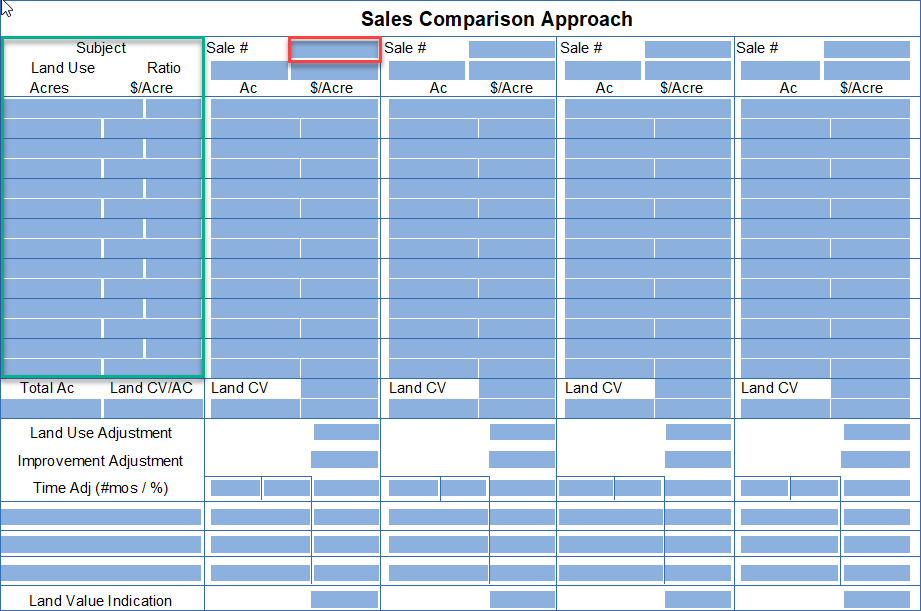Click Land Value Indication field for first sale
This screenshot has width=921, height=611.
click(344, 600)
